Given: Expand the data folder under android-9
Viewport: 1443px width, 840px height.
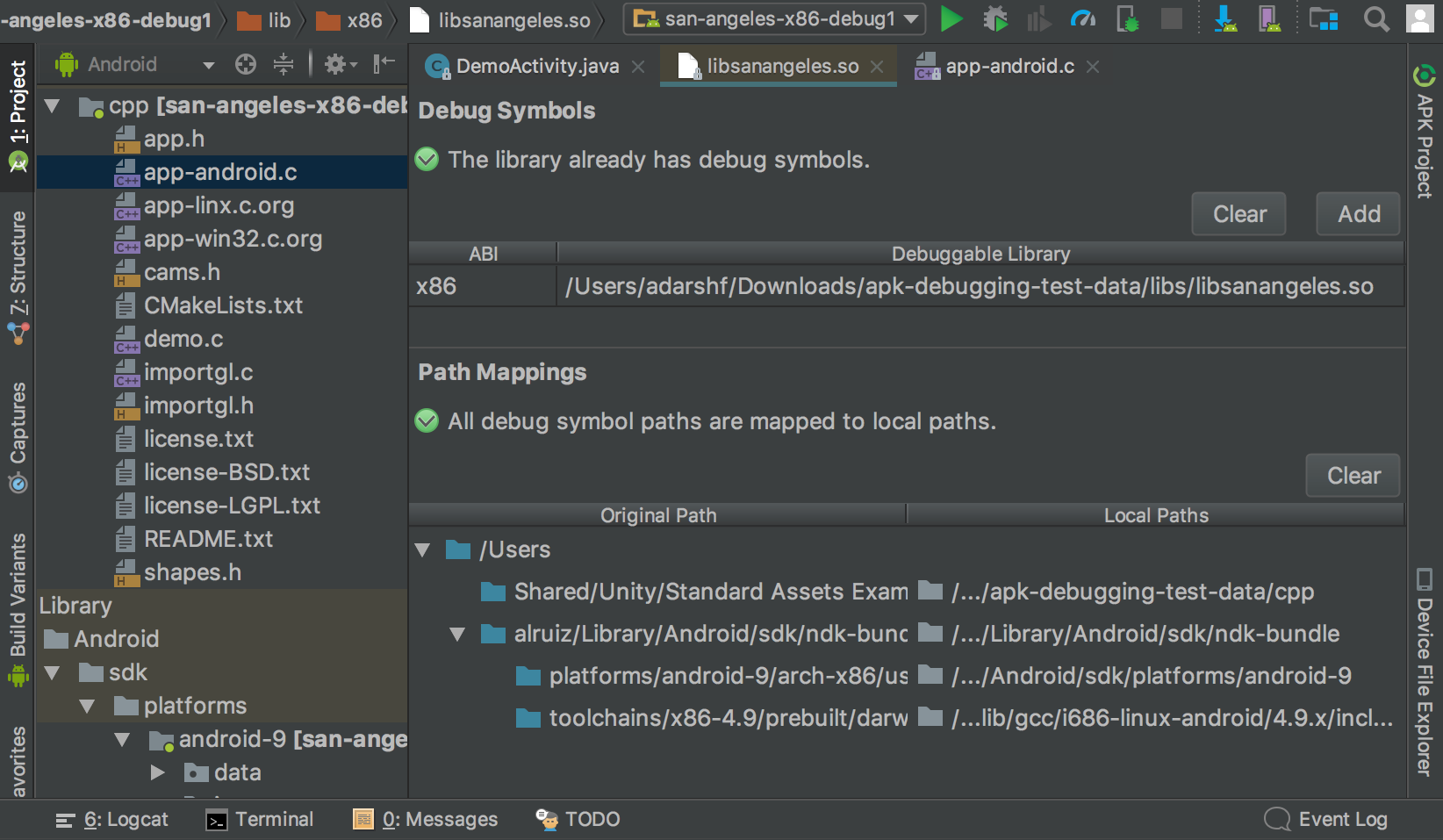Looking at the screenshot, I should tap(158, 772).
